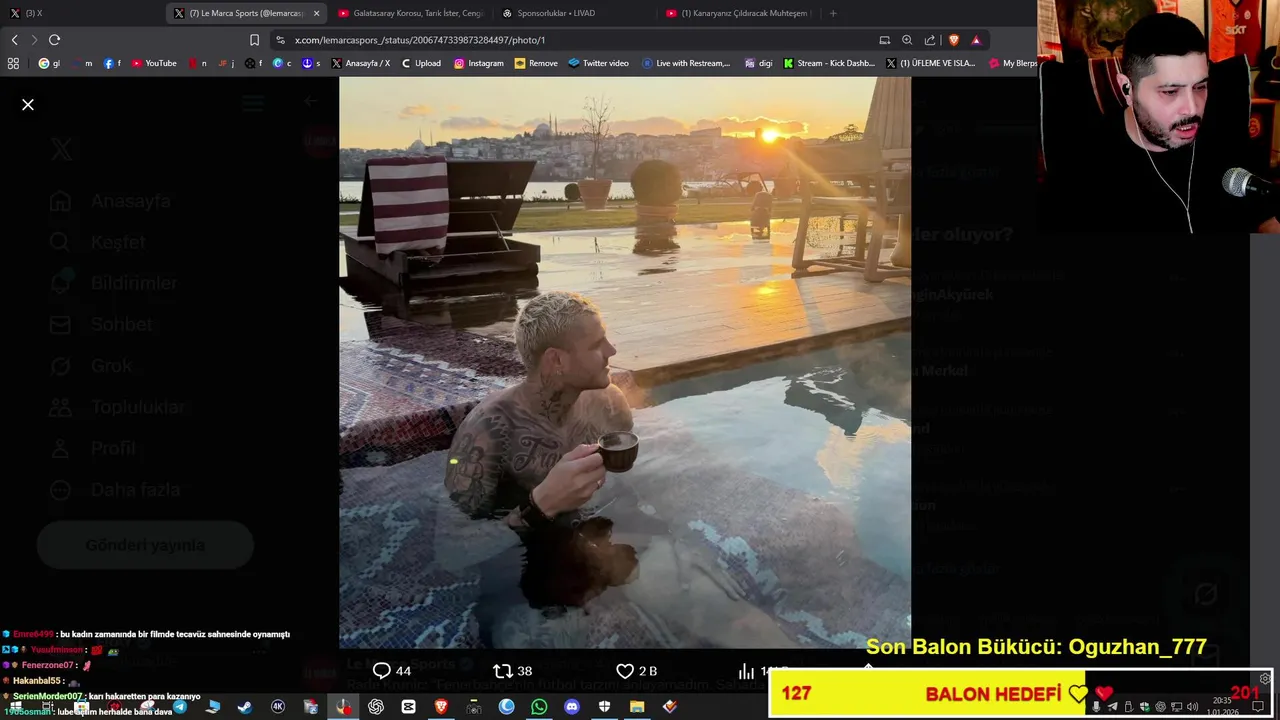This screenshot has width=1280, height=720.
Task: Open Windows Security shield taskbar icon
Action: (x=604, y=707)
